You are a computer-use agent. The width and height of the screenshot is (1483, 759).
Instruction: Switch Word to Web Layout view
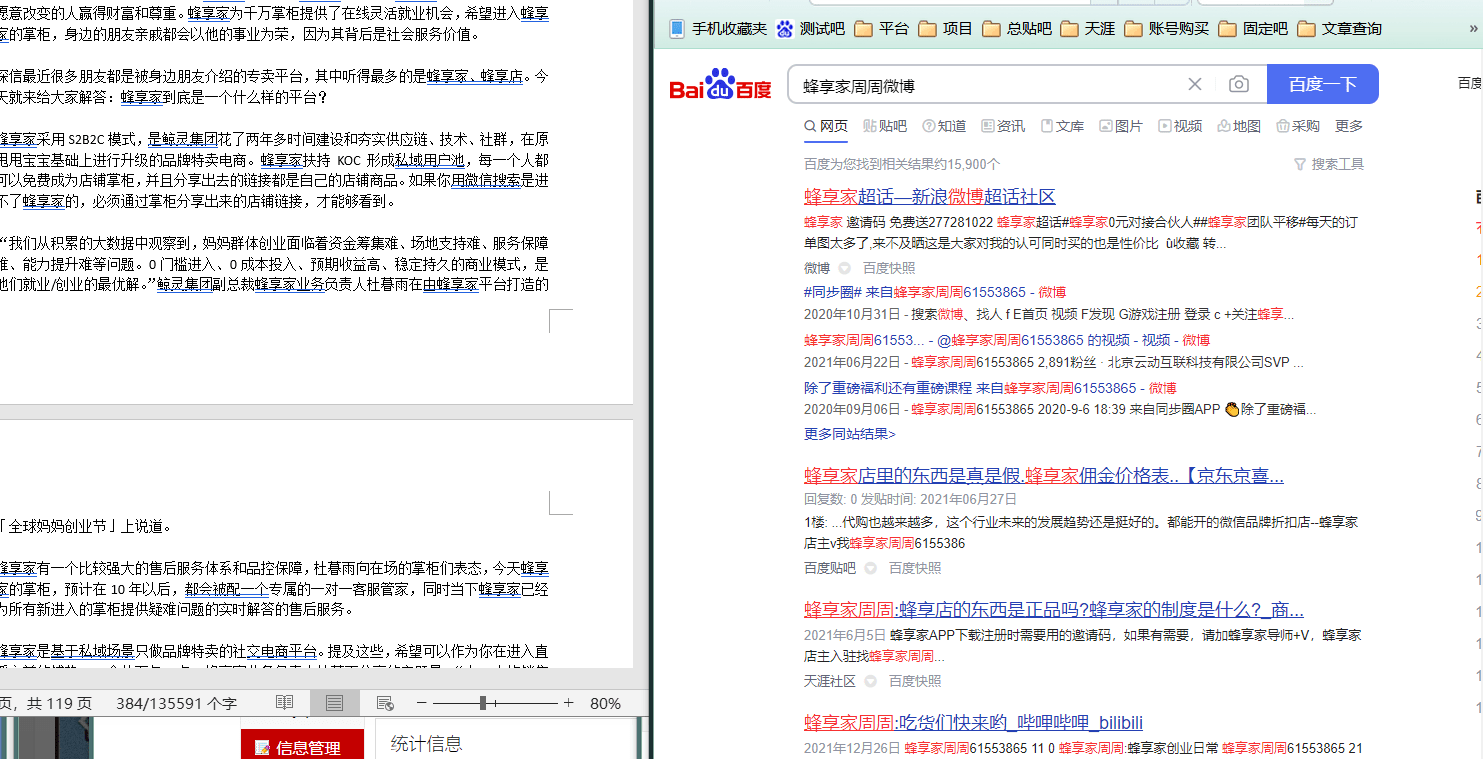click(x=385, y=703)
